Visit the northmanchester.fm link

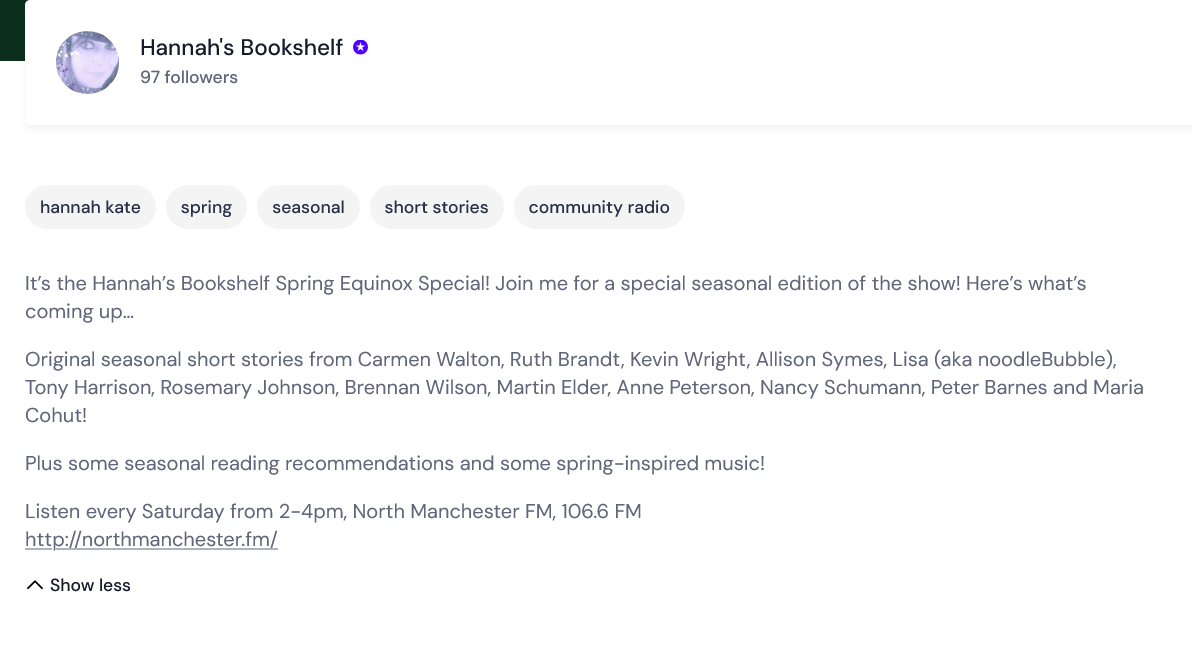pos(151,540)
